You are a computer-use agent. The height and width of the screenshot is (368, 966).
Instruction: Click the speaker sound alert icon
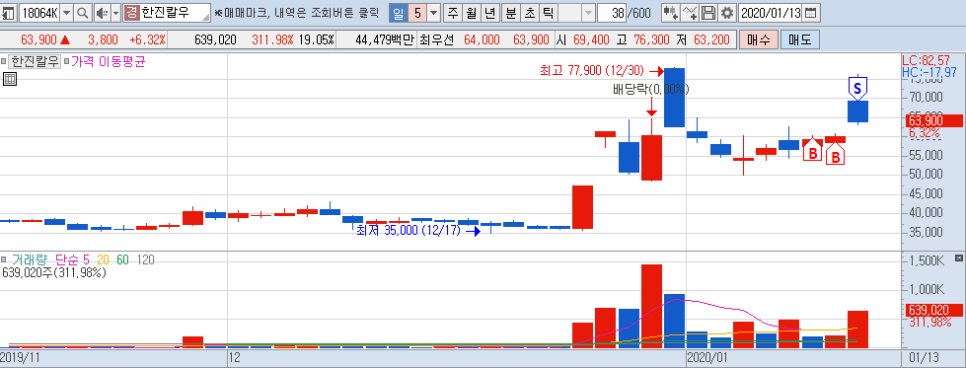[x=101, y=12]
